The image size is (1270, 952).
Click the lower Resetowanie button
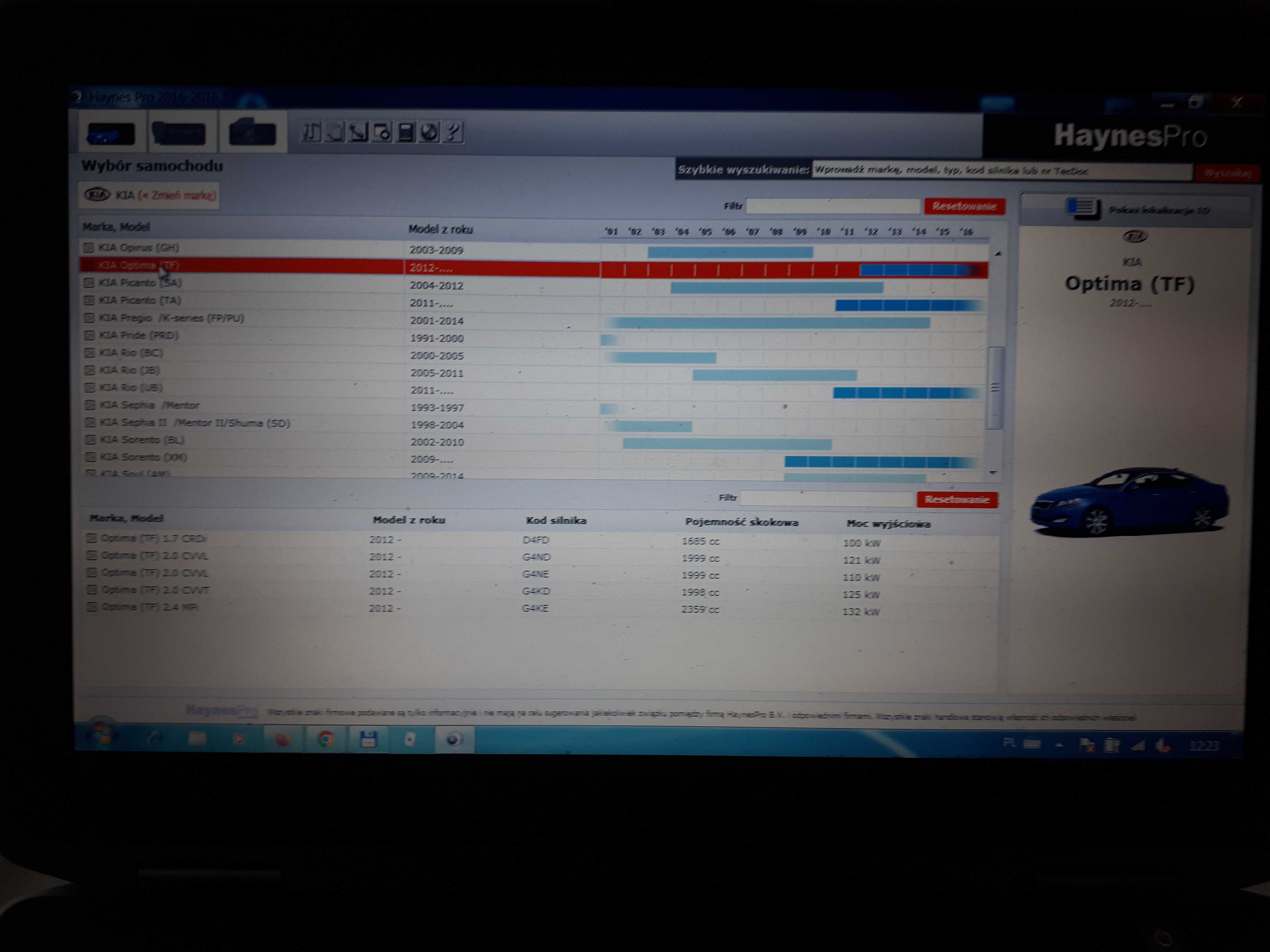[x=957, y=500]
